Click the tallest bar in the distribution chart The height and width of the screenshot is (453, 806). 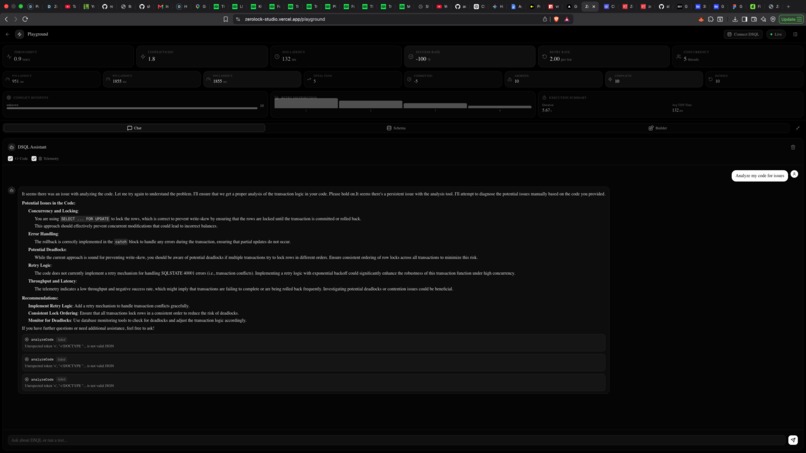click(x=306, y=103)
